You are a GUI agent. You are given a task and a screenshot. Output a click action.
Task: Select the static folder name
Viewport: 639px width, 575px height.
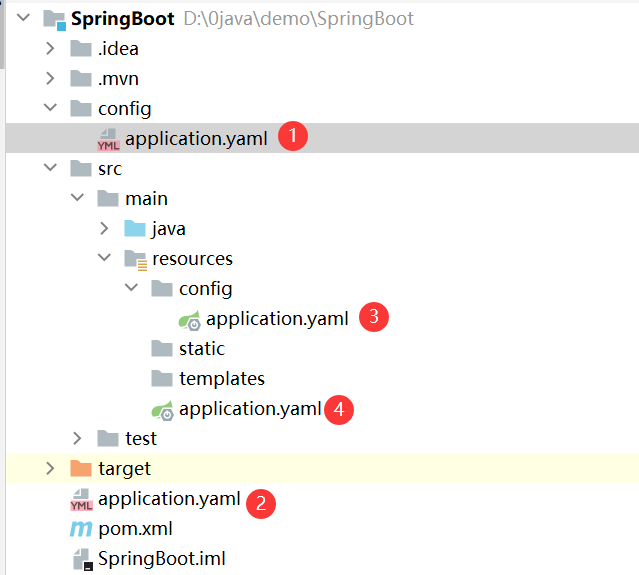(x=202, y=349)
